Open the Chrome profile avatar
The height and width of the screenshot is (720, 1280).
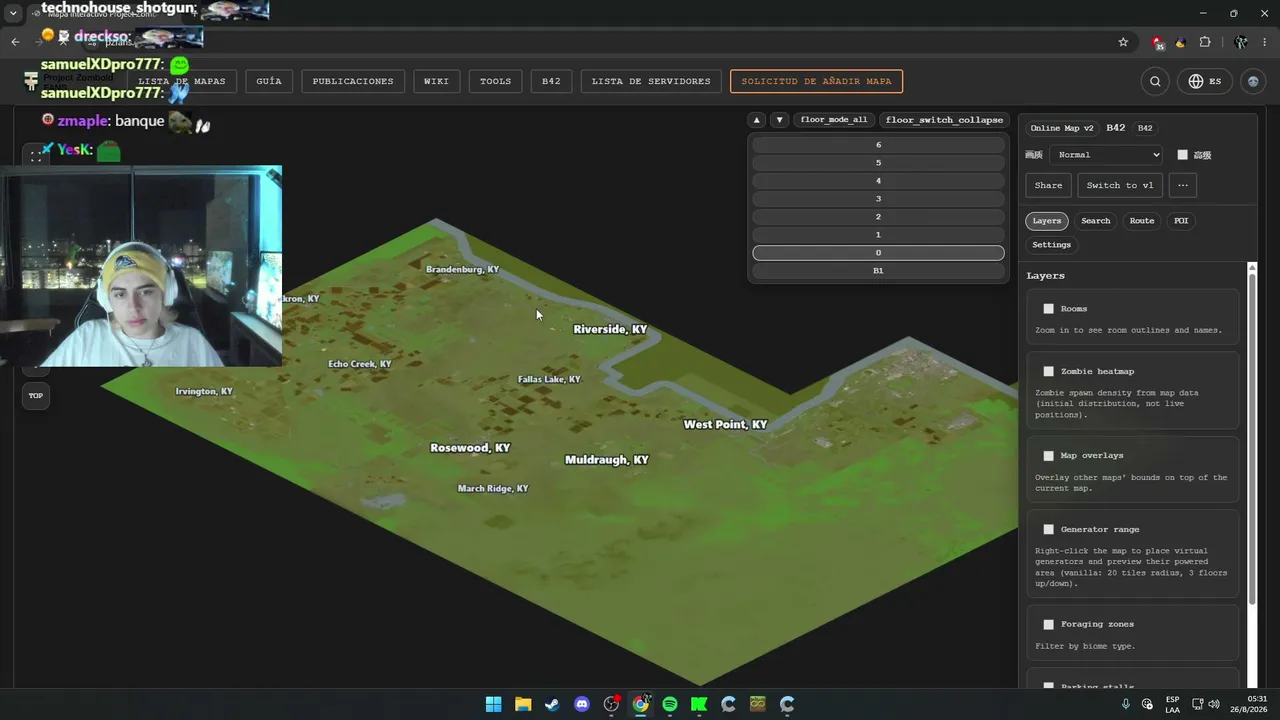[1241, 42]
